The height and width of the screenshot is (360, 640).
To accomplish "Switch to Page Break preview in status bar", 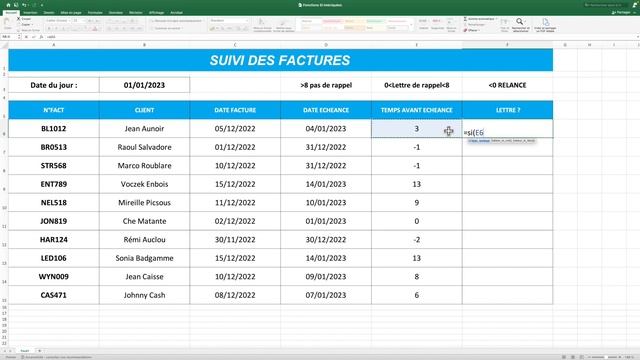I will 582,357.
